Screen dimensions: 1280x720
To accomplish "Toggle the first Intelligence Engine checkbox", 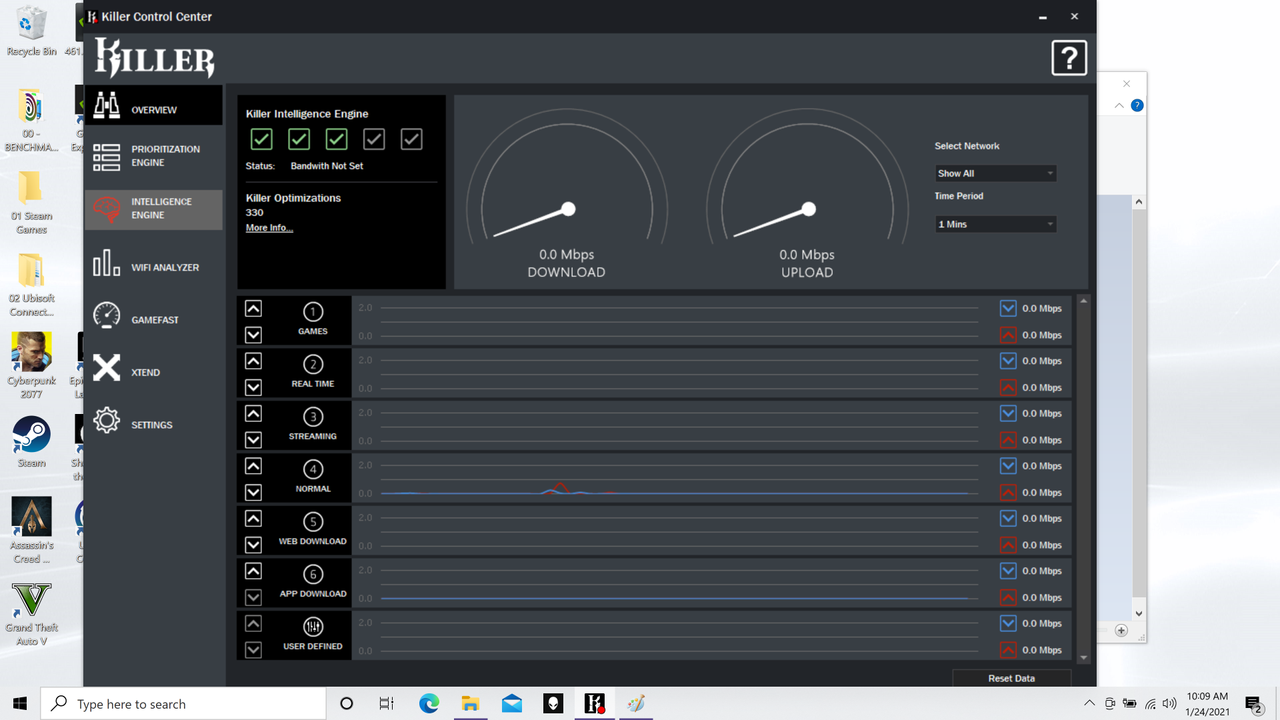I will click(261, 139).
